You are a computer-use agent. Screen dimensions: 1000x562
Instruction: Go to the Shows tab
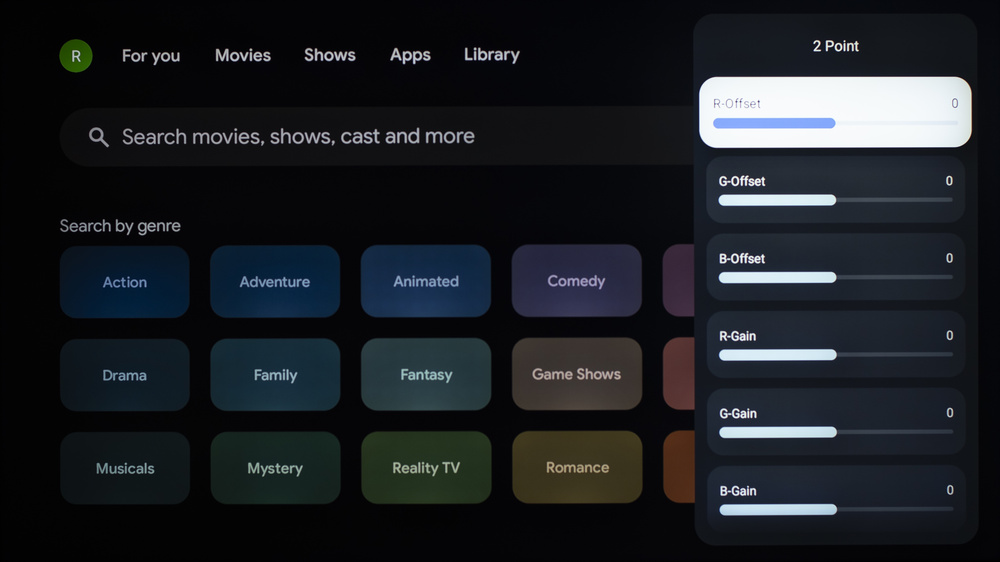[x=330, y=55]
